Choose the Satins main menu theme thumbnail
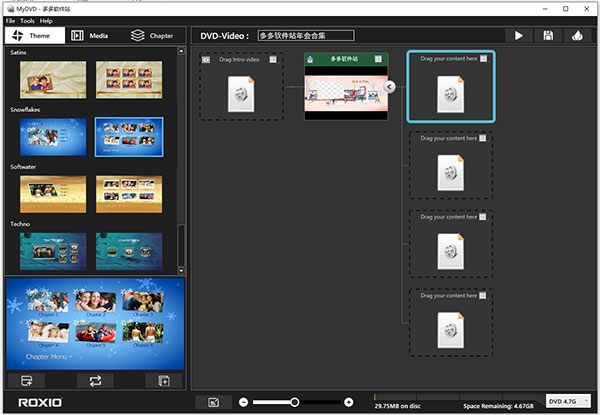This screenshot has height=415, width=600. click(x=53, y=80)
